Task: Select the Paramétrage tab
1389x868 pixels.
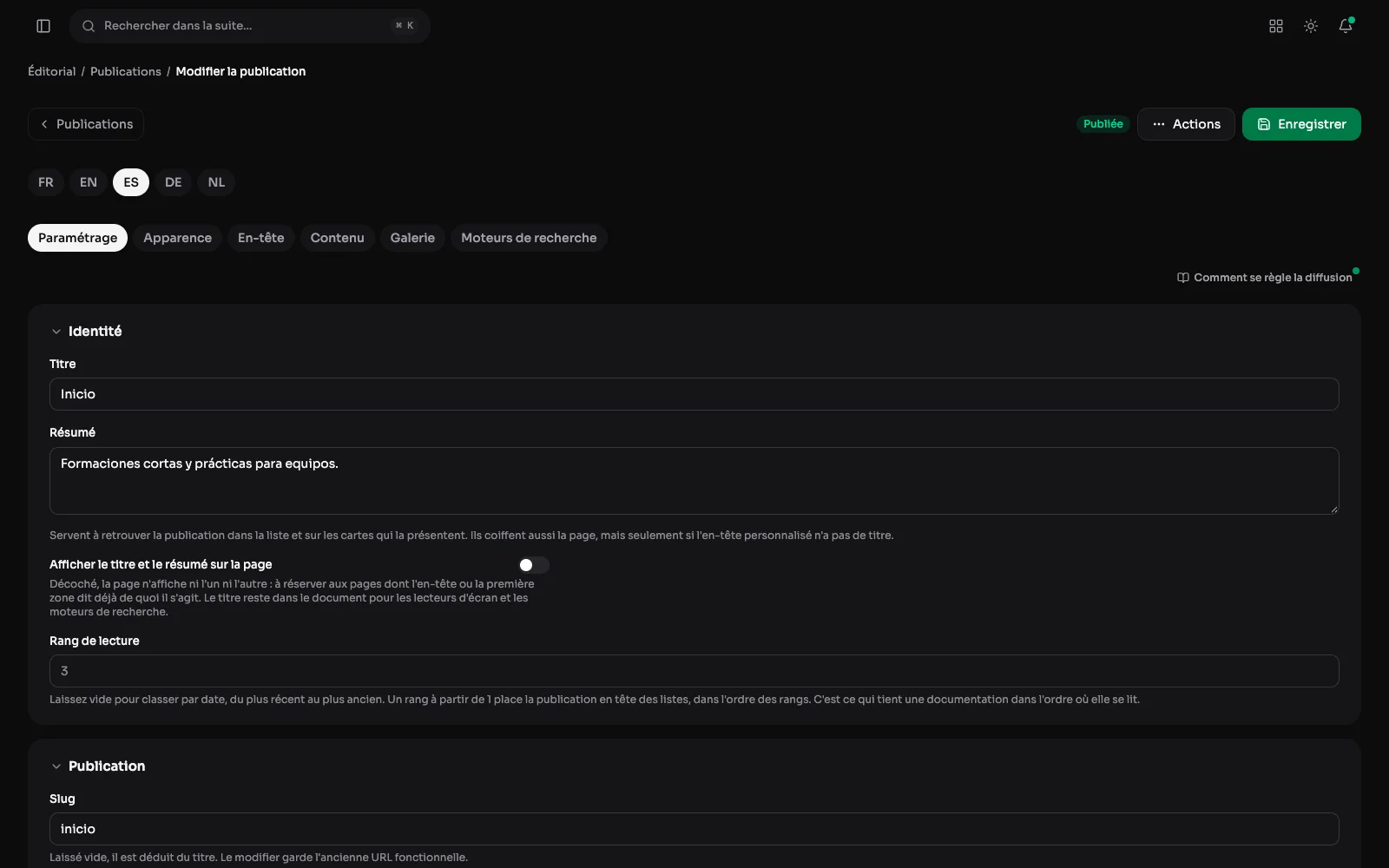Action: coord(77,238)
